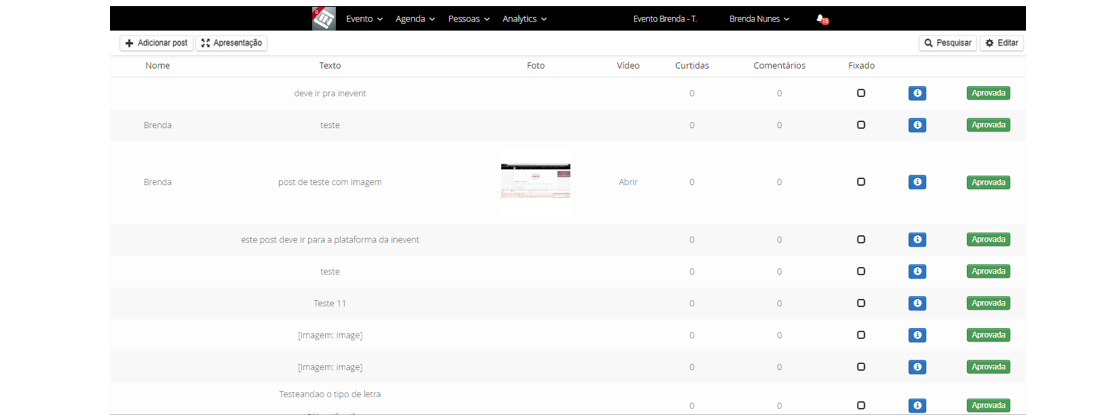Click the 'Evento Brenda - T.' event name

coord(665,19)
